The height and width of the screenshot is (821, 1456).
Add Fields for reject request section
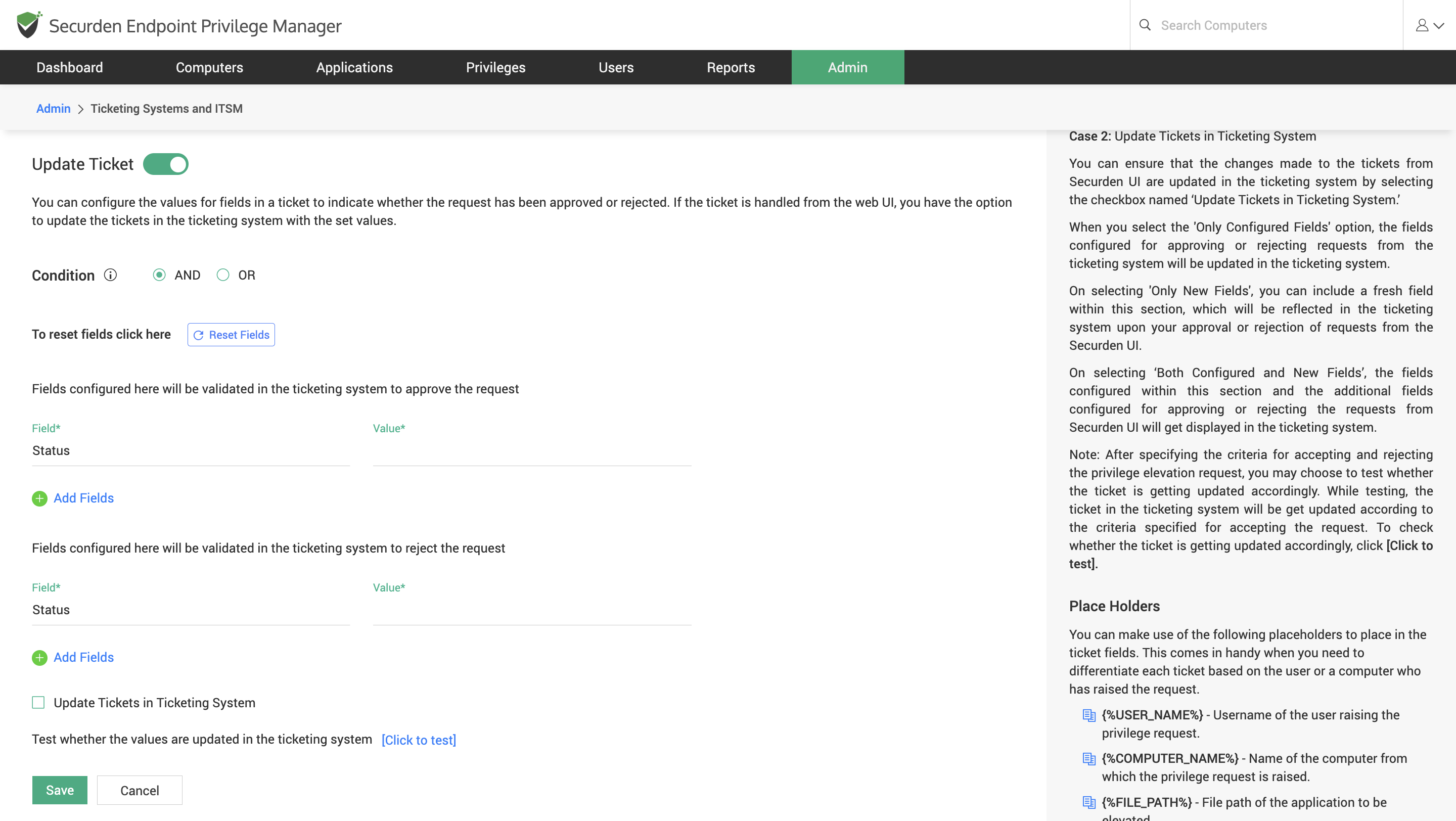coord(83,658)
